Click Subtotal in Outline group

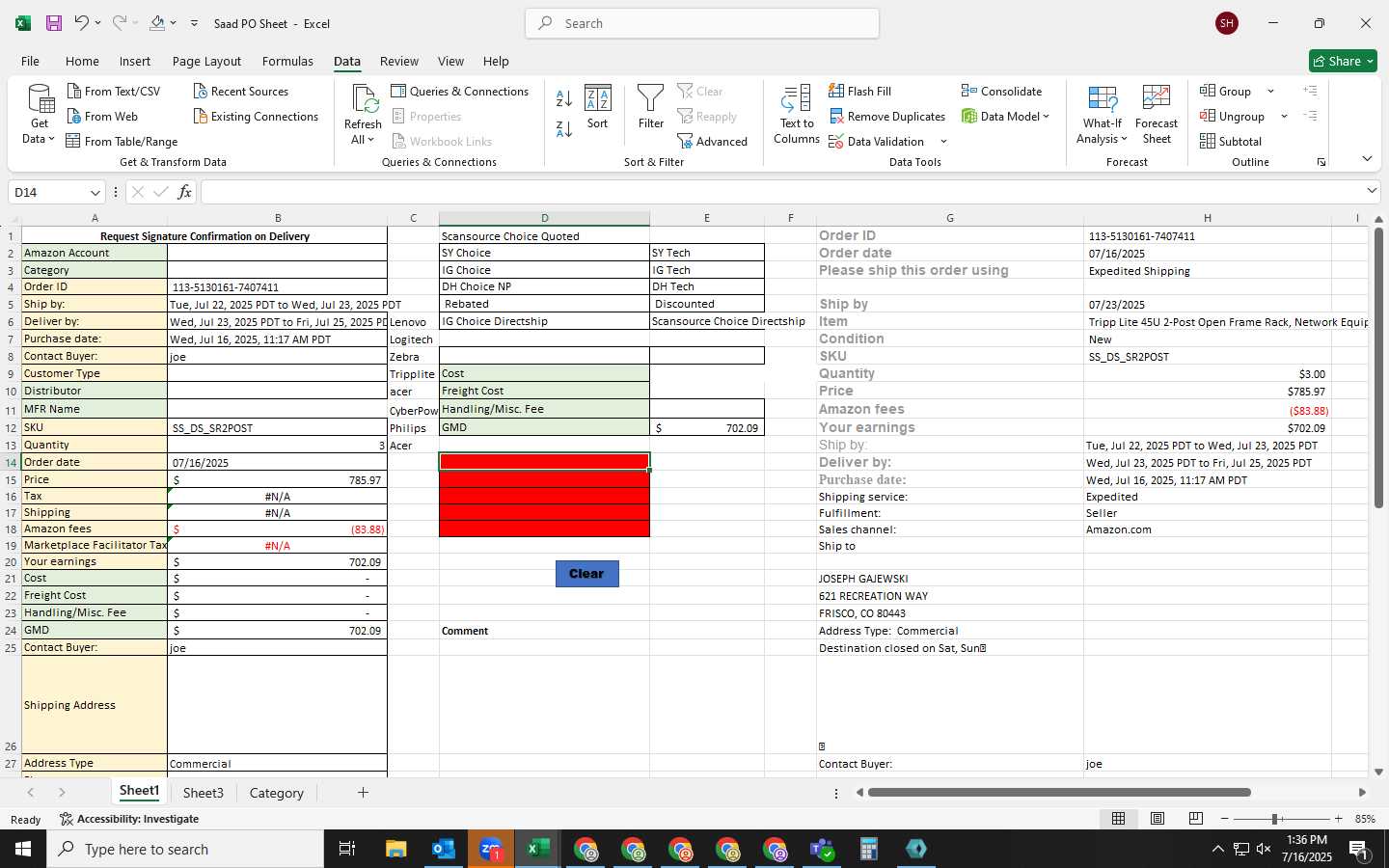1231,141
